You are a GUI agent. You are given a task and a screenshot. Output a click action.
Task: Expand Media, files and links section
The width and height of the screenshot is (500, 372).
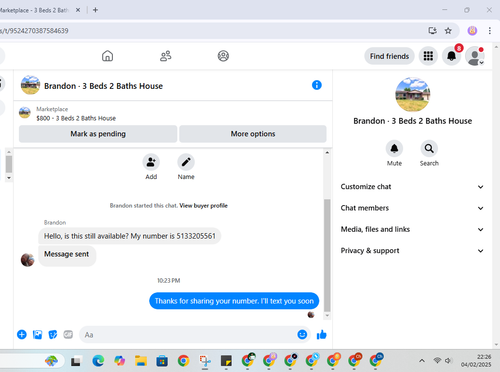(412, 229)
